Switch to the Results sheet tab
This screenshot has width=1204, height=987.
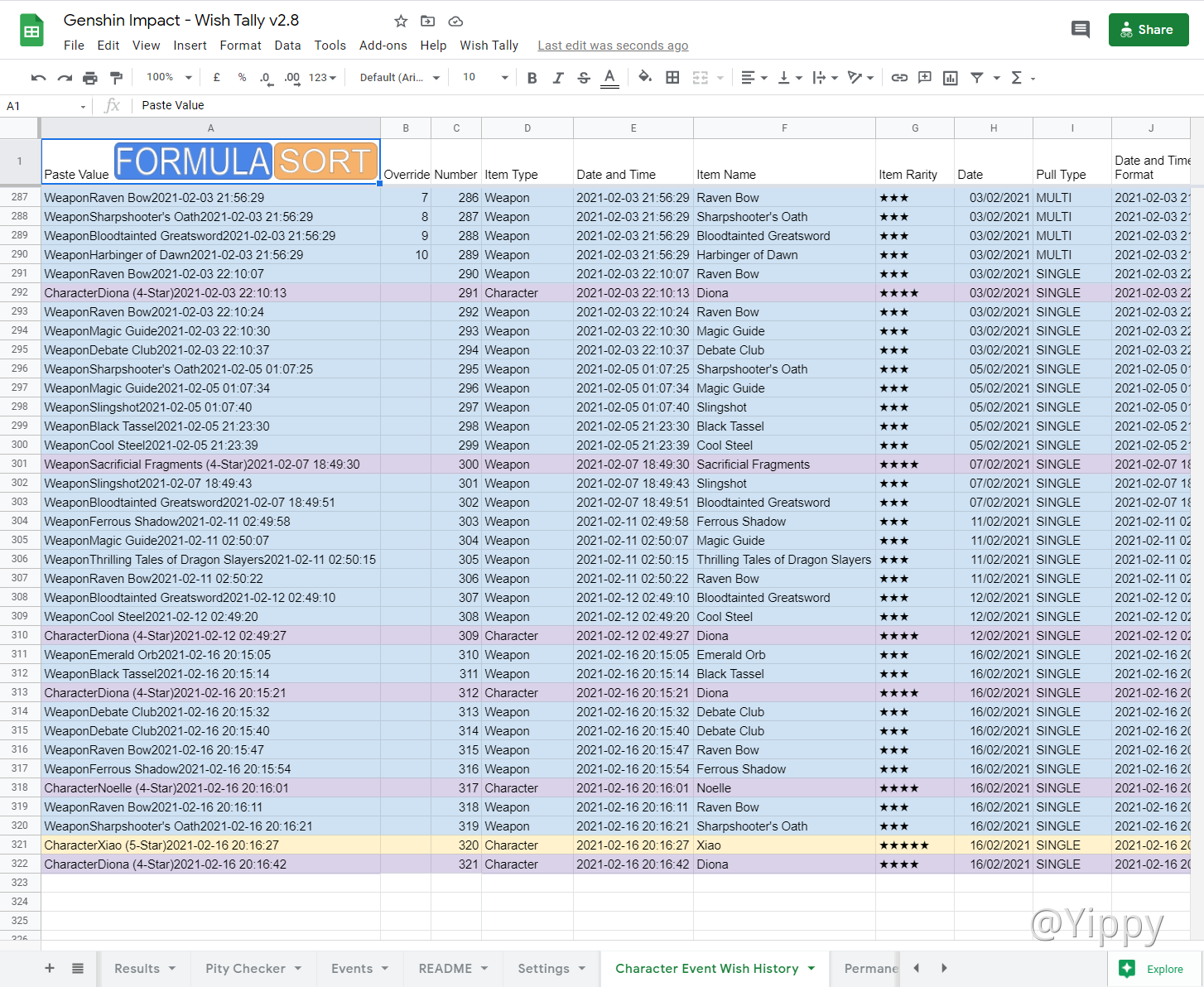pos(145,968)
